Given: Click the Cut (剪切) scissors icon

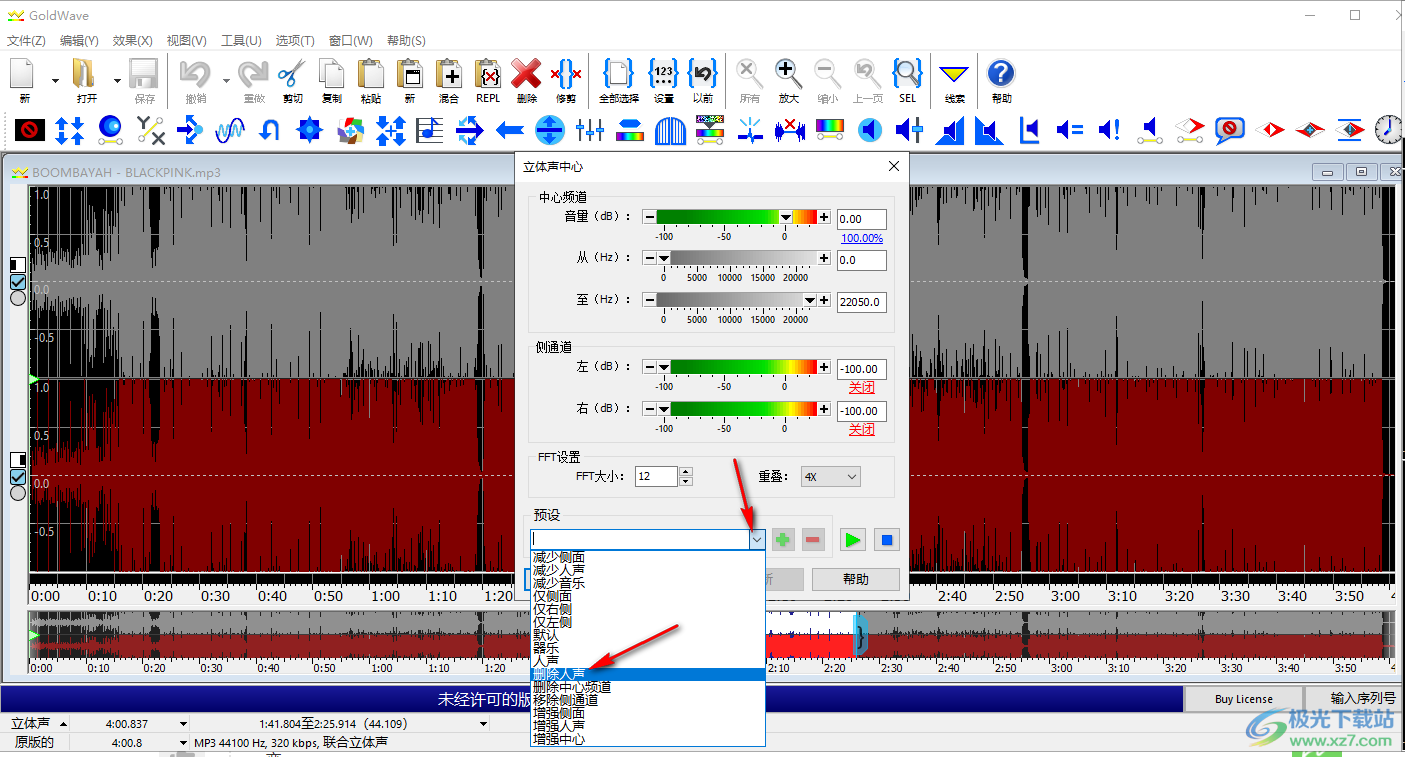Looking at the screenshot, I should 292,75.
